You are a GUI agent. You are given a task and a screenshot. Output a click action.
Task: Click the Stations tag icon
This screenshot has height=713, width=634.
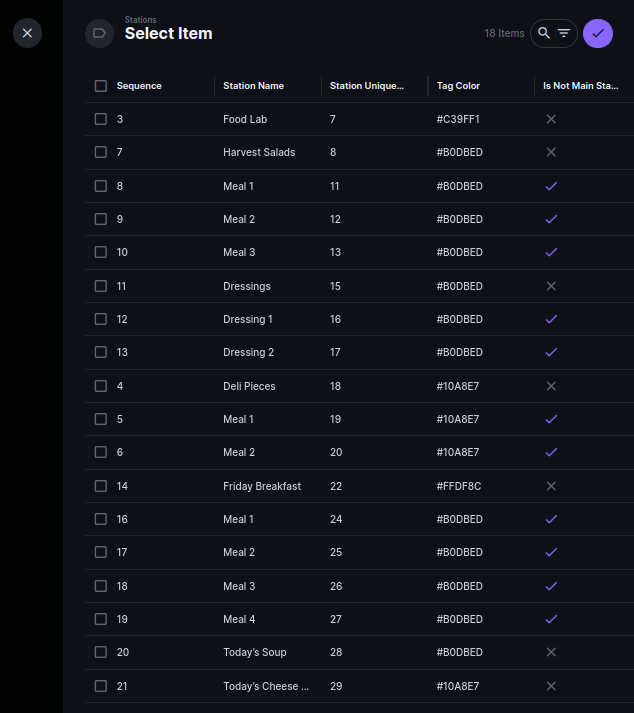pos(99,33)
